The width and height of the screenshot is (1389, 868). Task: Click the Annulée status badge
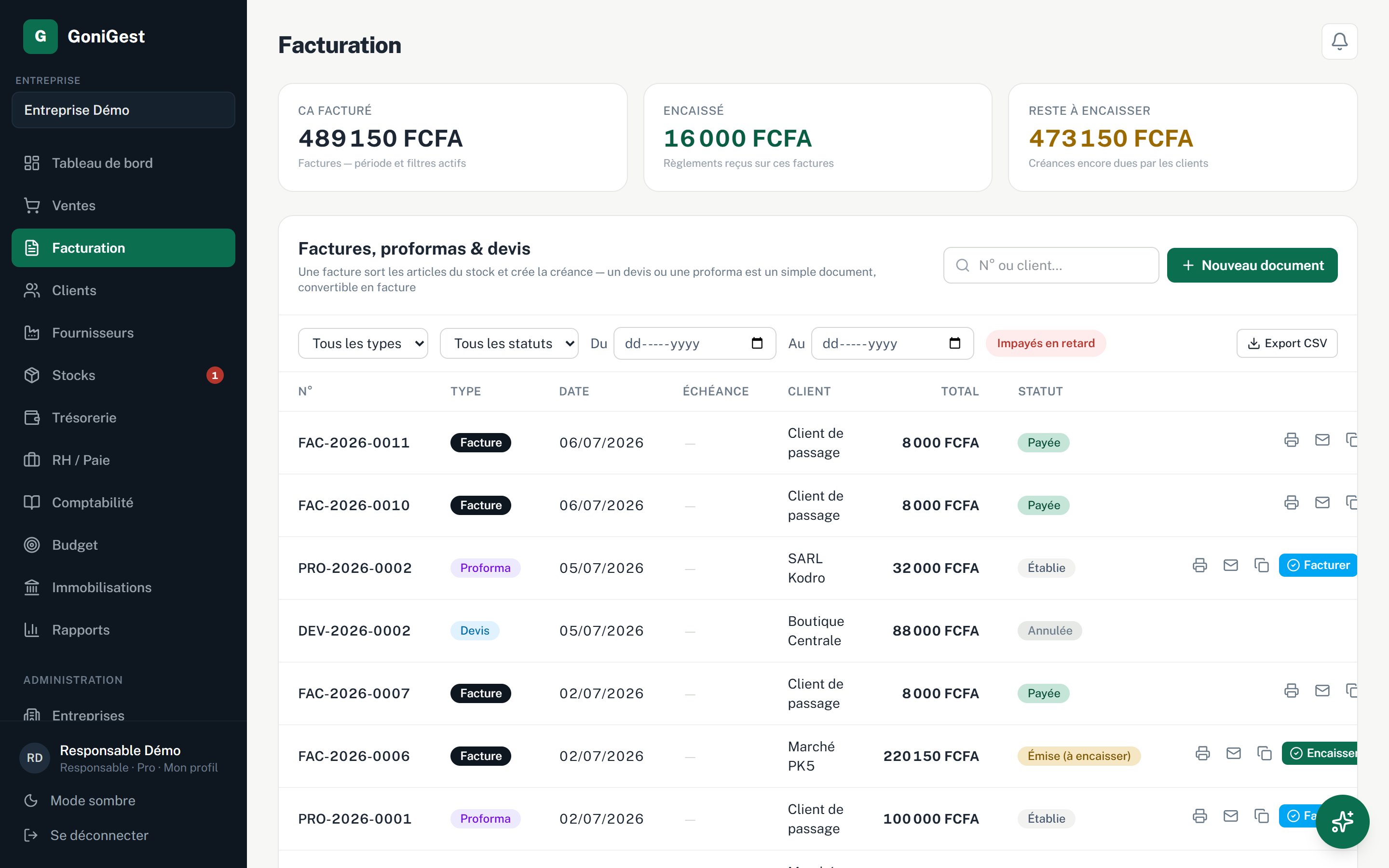point(1049,630)
